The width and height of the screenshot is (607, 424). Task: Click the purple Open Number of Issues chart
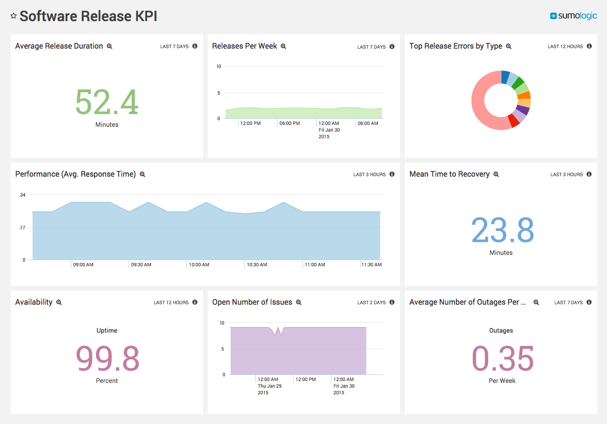click(x=298, y=352)
